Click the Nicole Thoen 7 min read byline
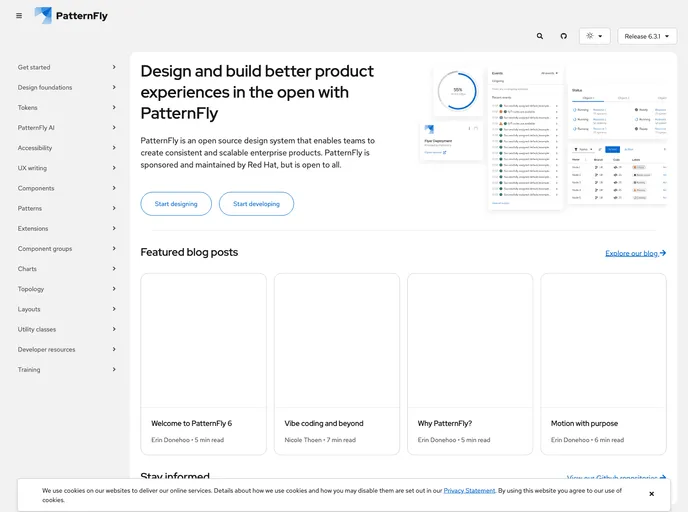The image size is (688, 512). [320, 440]
